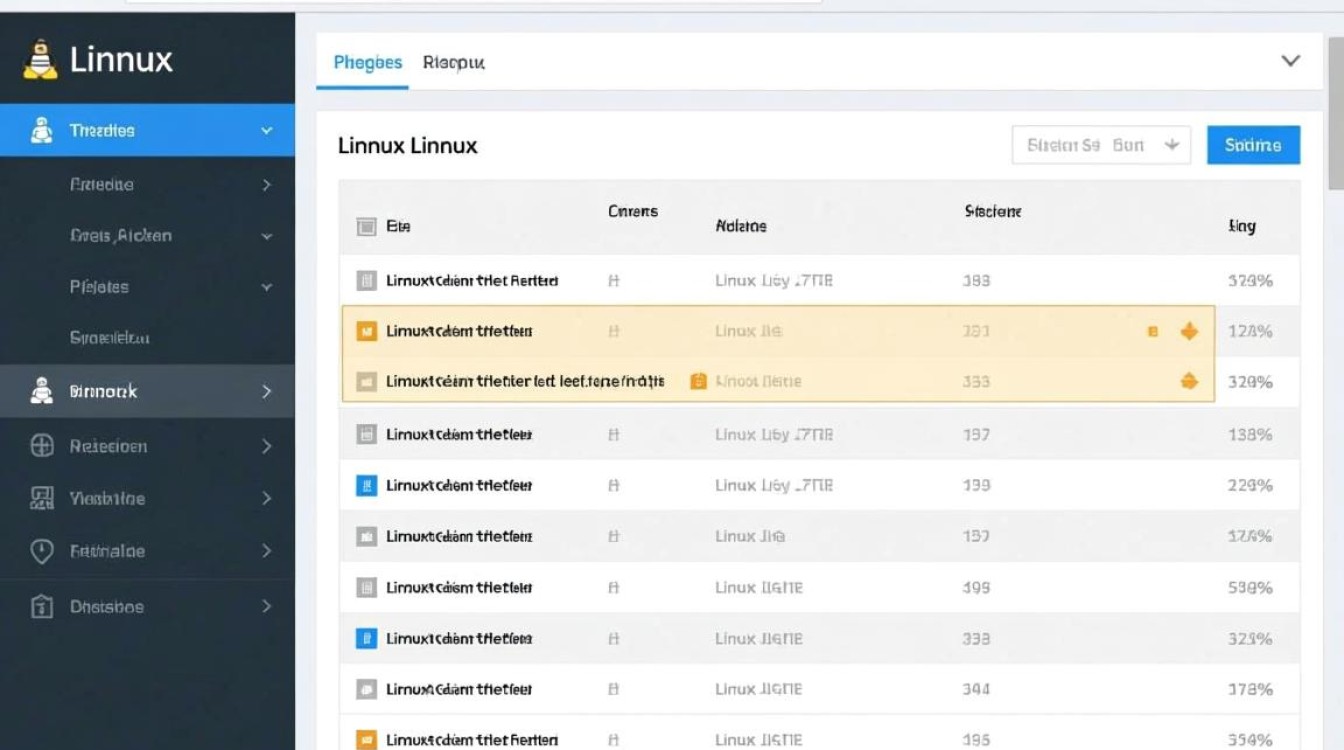Viewport: 1344px width, 750px height.
Task: Click the shield icon next to Fatinalce
Action: click(x=42, y=551)
